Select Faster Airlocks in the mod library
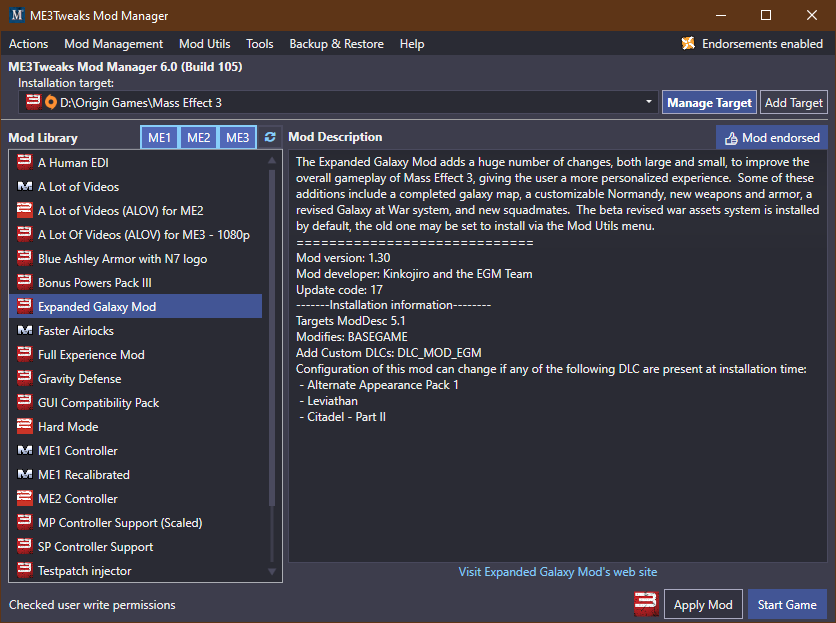The image size is (836, 623). tap(136, 330)
